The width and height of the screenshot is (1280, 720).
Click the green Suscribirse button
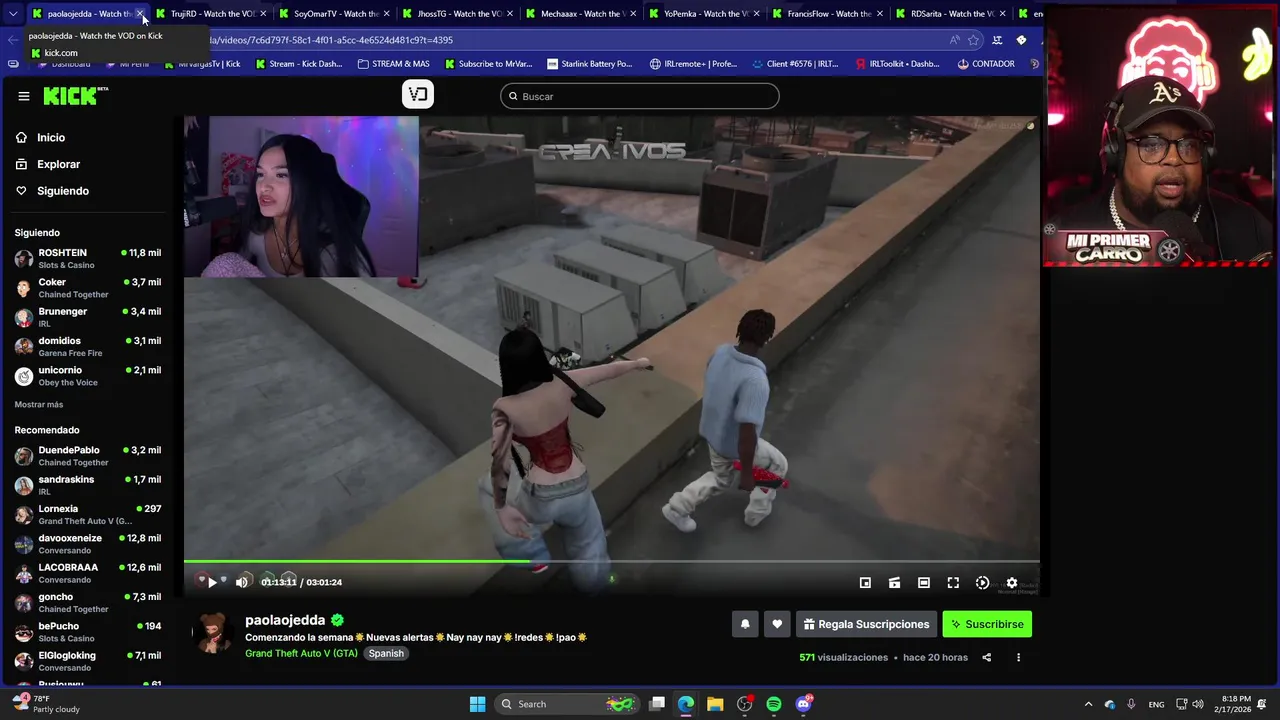(987, 624)
